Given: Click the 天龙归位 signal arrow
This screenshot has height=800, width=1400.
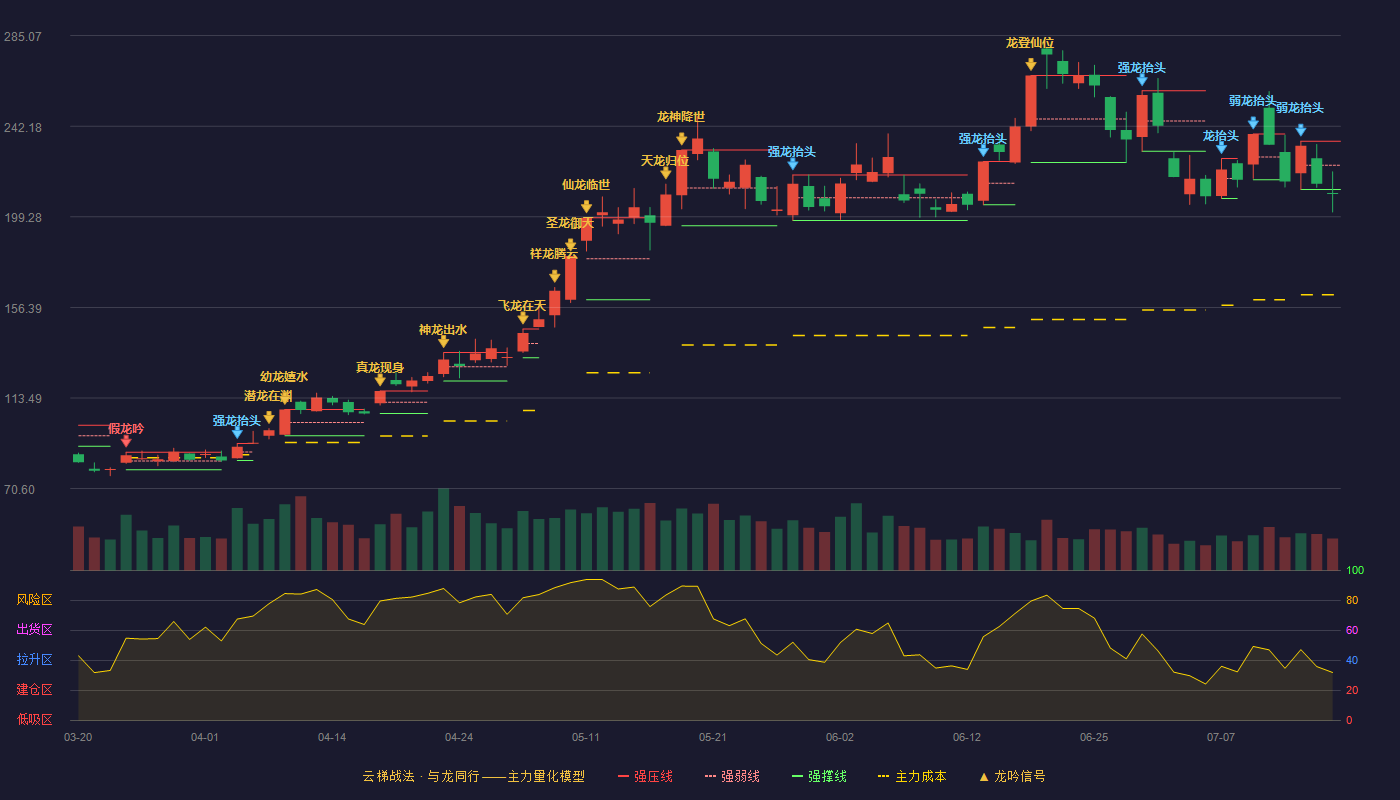Looking at the screenshot, I should click(666, 173).
